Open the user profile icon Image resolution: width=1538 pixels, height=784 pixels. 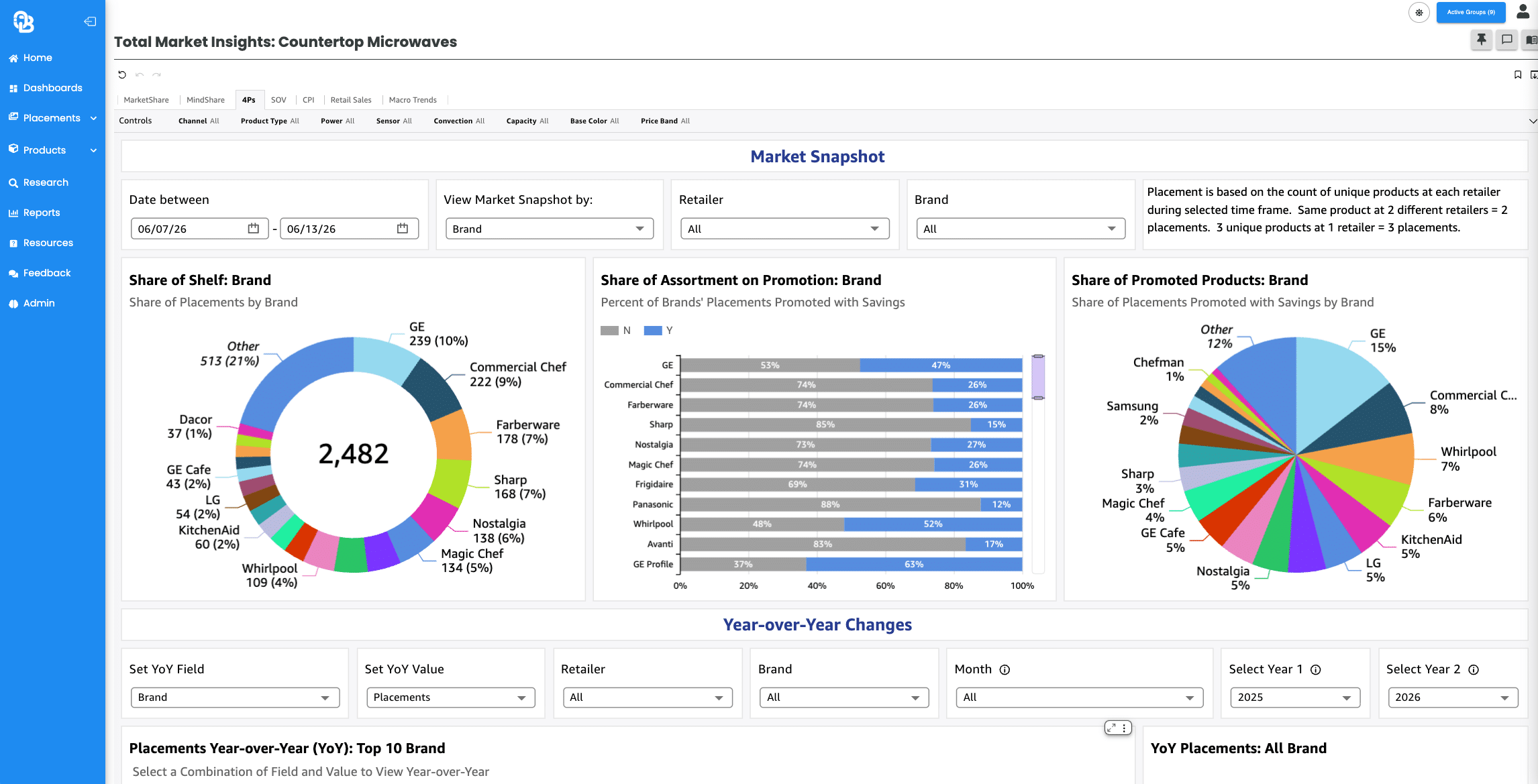click(1523, 12)
